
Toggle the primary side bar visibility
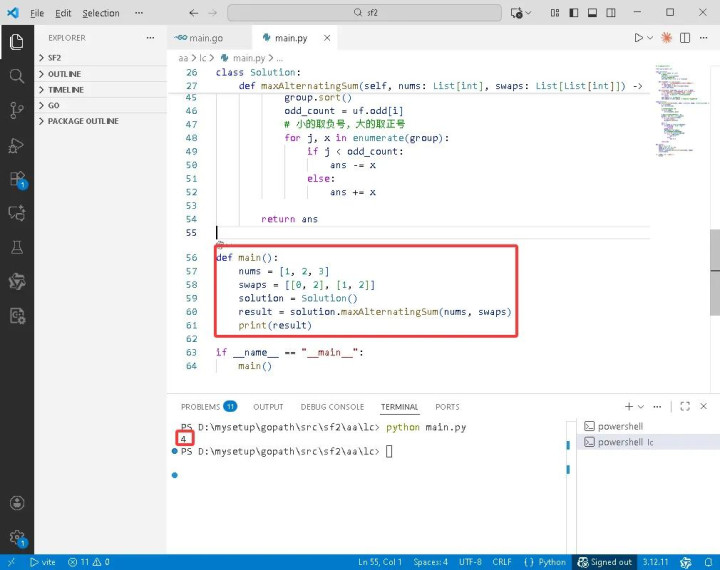coord(575,13)
